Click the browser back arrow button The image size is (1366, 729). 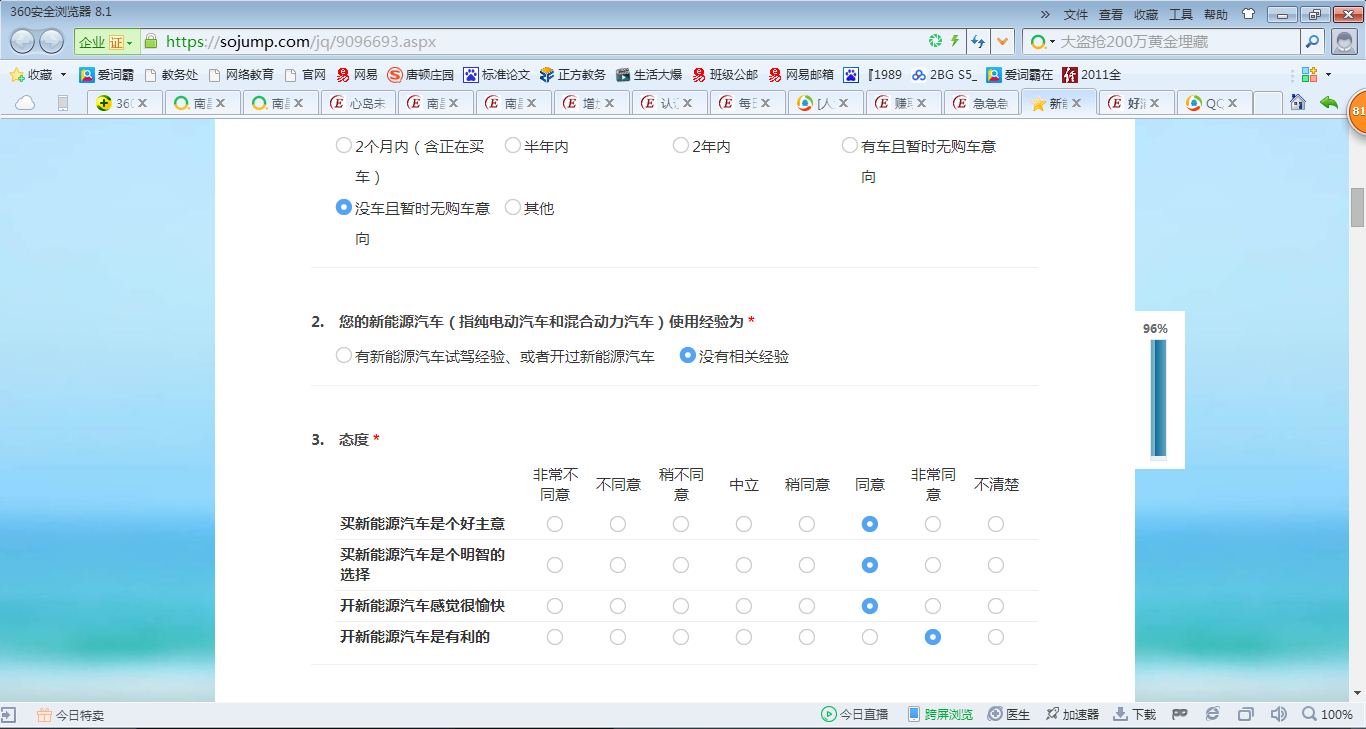[24, 42]
